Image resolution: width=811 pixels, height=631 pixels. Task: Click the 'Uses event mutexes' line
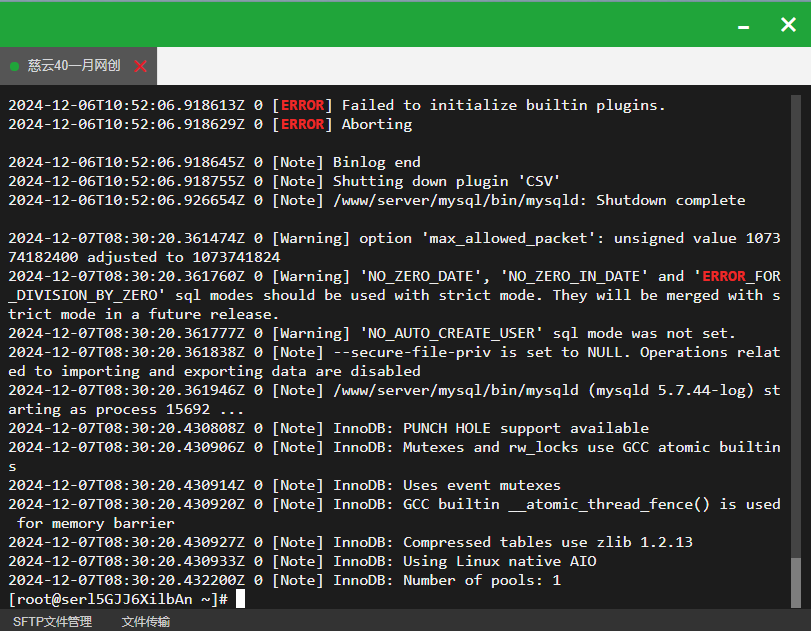[284, 486]
